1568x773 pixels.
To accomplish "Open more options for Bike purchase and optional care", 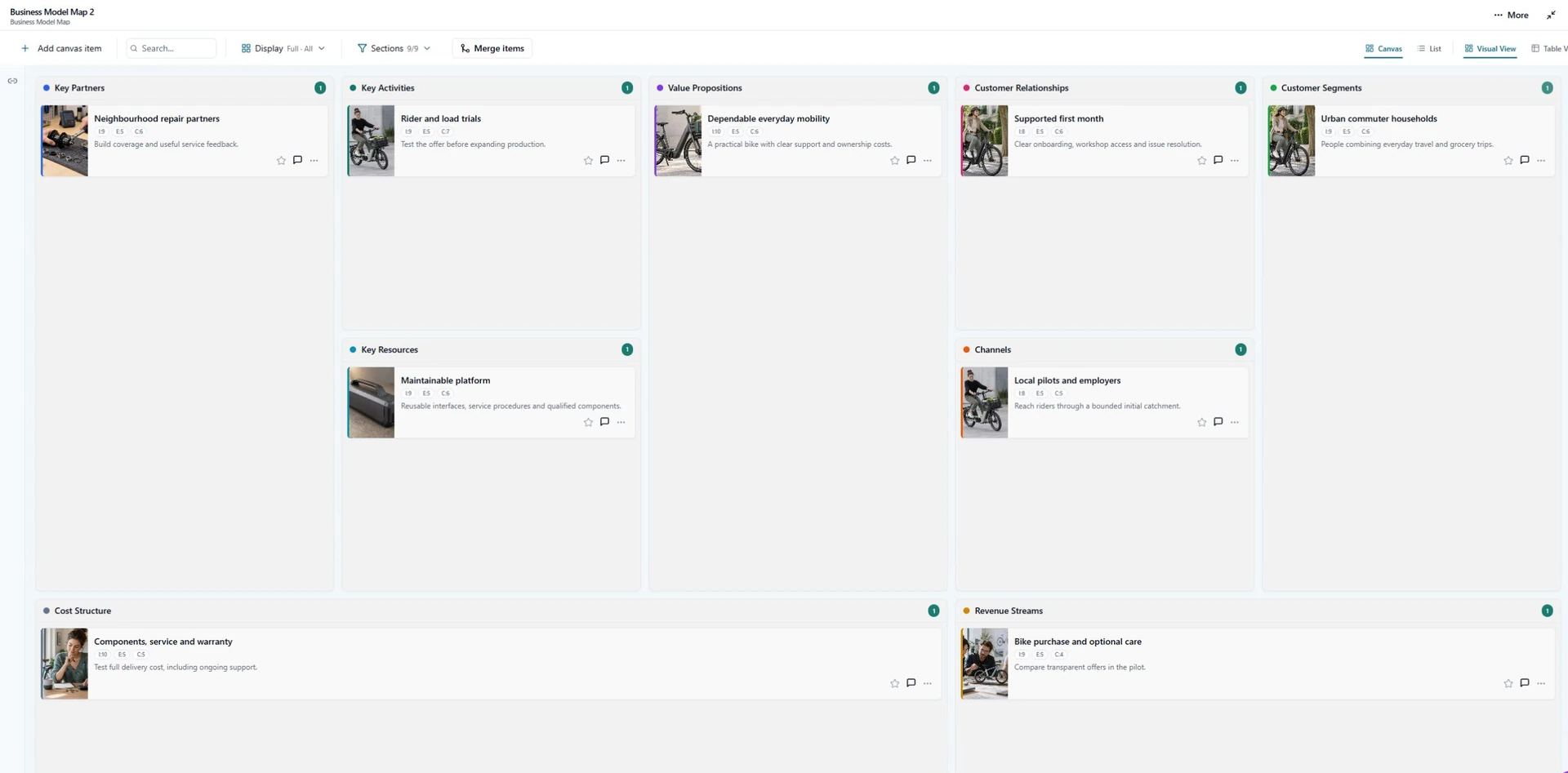I will 1540,684.
